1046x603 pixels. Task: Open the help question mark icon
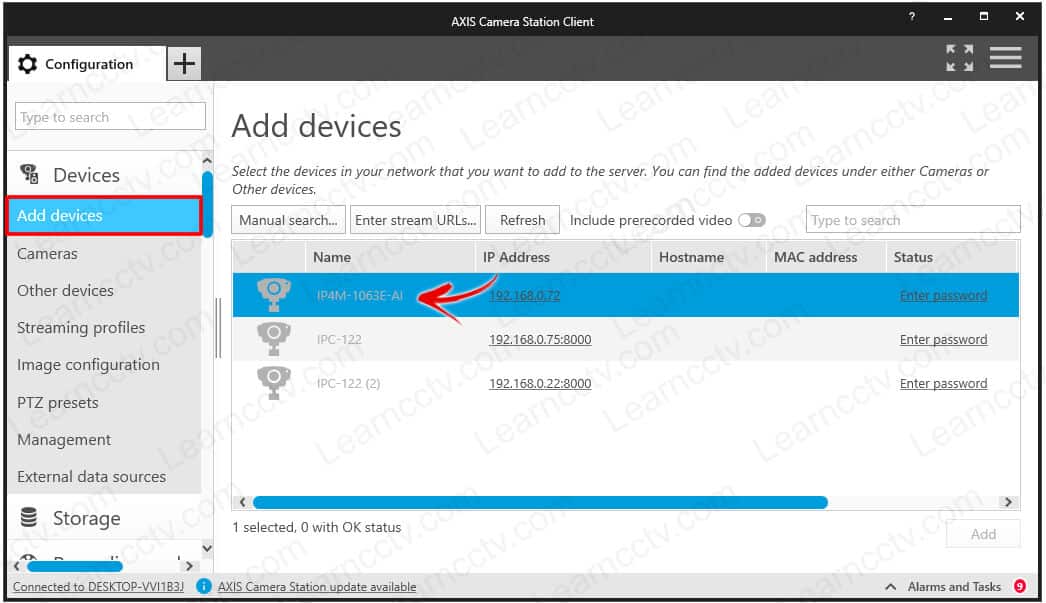click(x=911, y=18)
